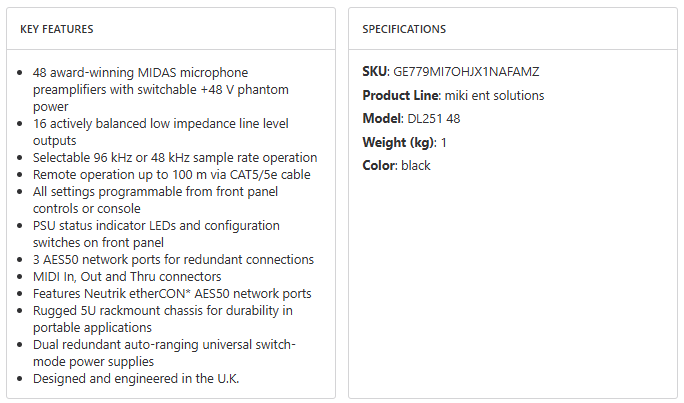Image resolution: width=684 pixels, height=403 pixels.
Task: Select the Model DL251 48 specification
Action: pos(411,118)
